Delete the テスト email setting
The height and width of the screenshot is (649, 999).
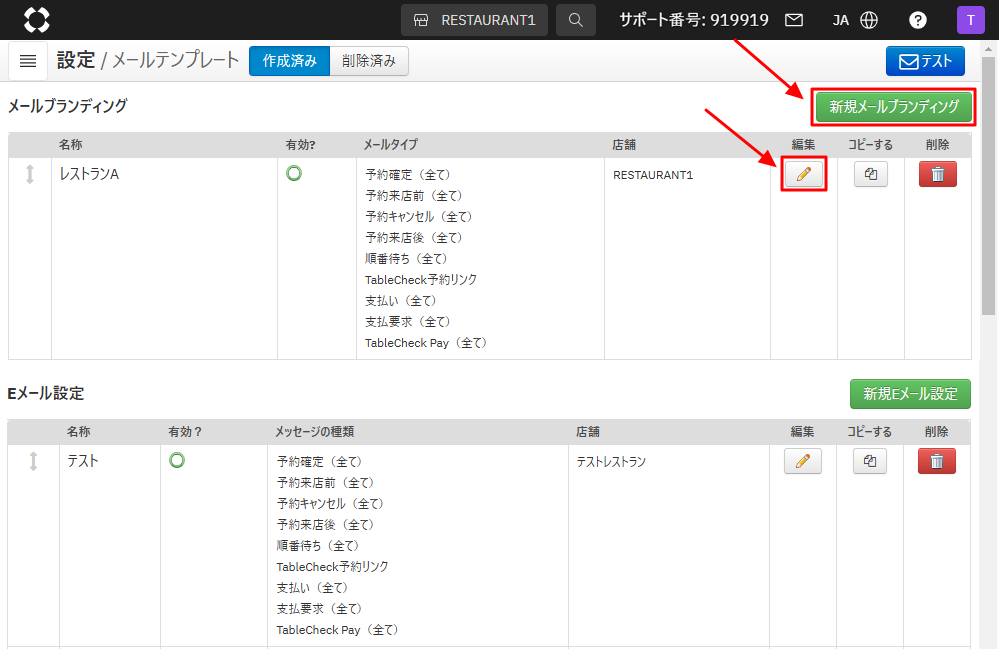937,461
